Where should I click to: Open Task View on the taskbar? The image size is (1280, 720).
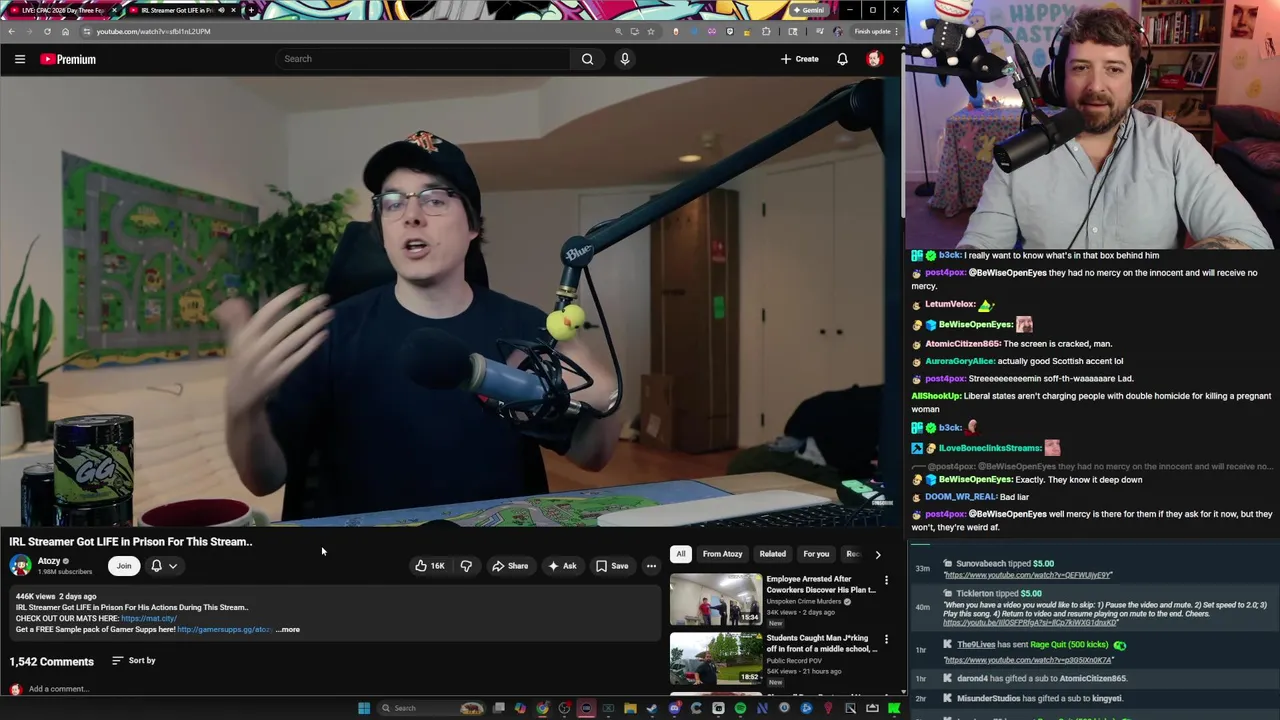[498, 708]
